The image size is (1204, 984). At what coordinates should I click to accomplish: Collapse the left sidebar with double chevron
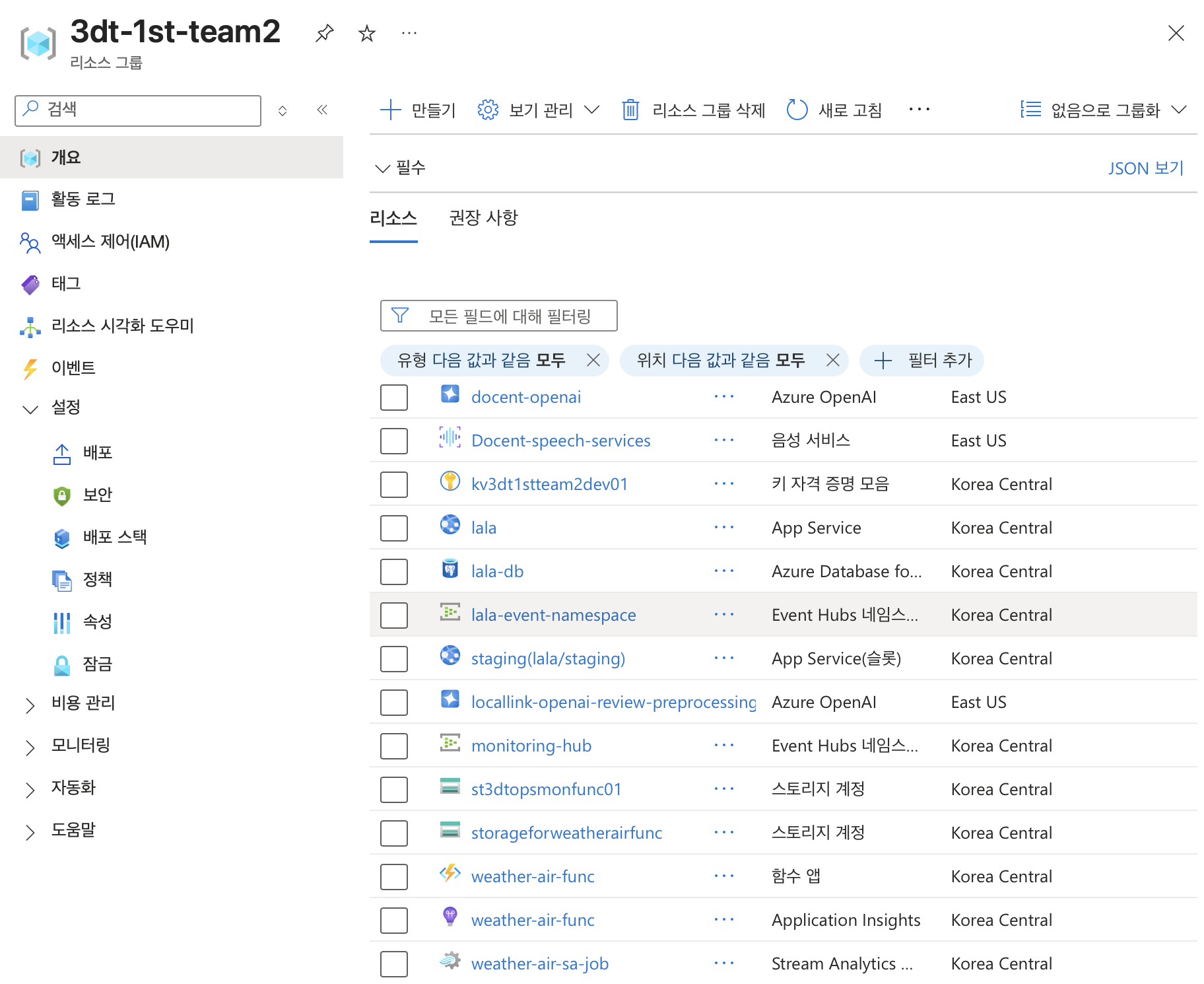tap(322, 110)
